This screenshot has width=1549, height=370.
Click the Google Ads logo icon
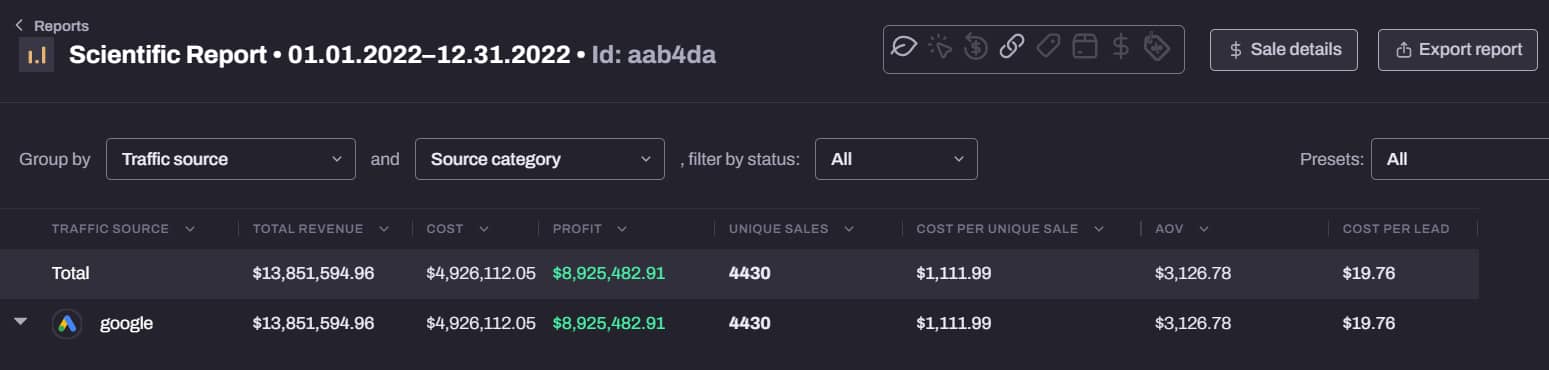click(x=67, y=324)
